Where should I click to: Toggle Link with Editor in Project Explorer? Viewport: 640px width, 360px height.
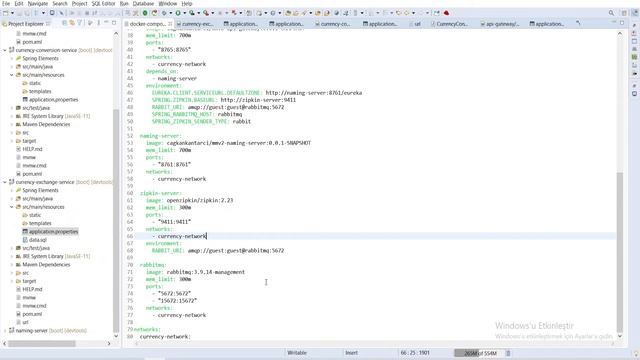(72, 23)
